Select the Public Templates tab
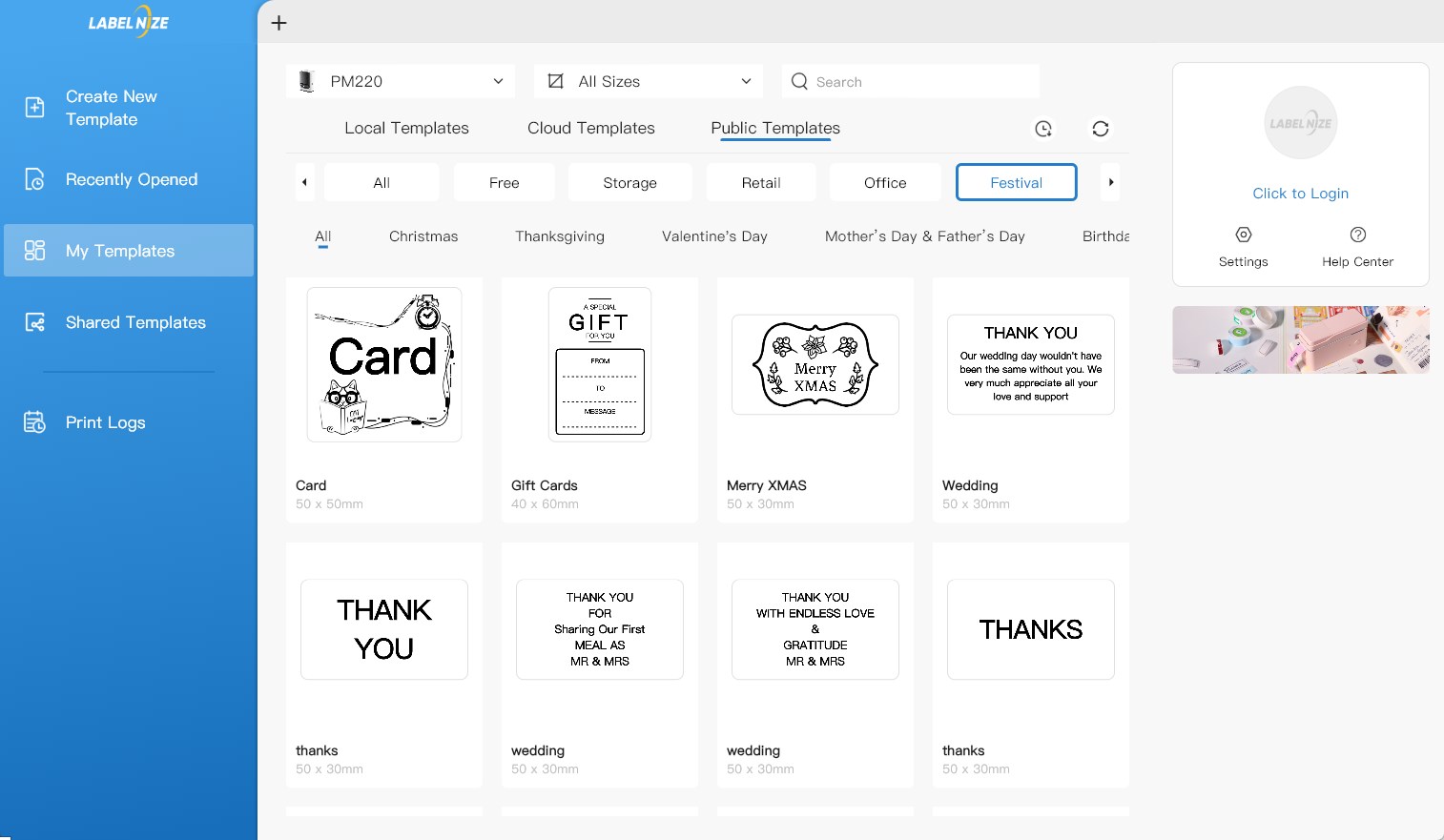Image resolution: width=1444 pixels, height=840 pixels. tap(775, 128)
